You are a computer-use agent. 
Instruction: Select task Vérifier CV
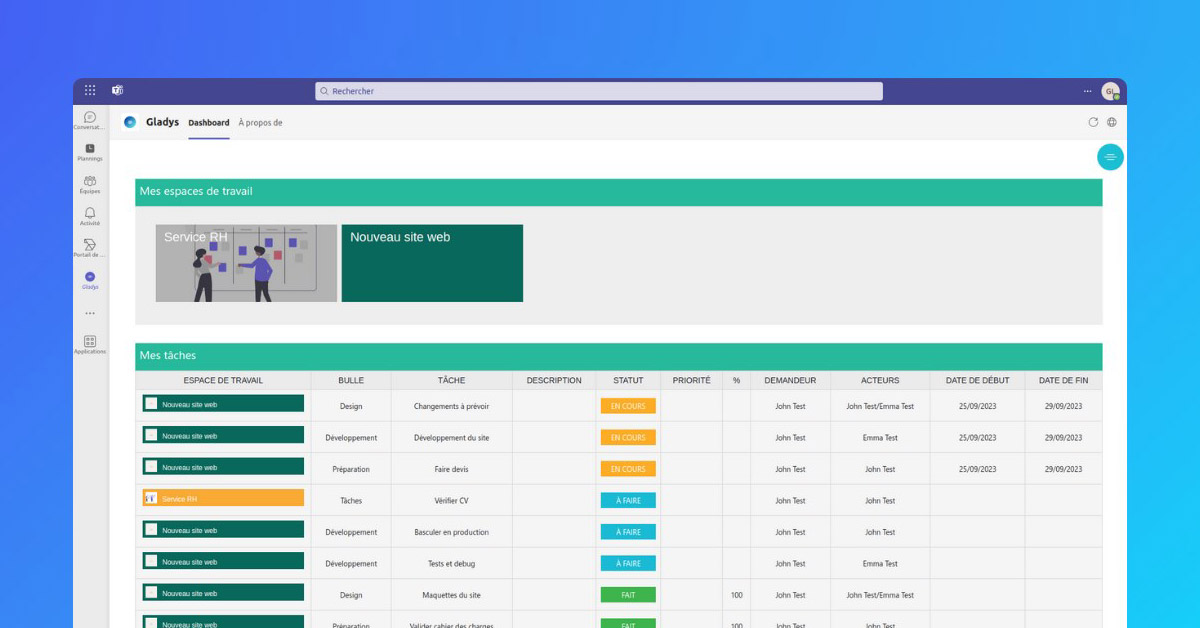451,501
